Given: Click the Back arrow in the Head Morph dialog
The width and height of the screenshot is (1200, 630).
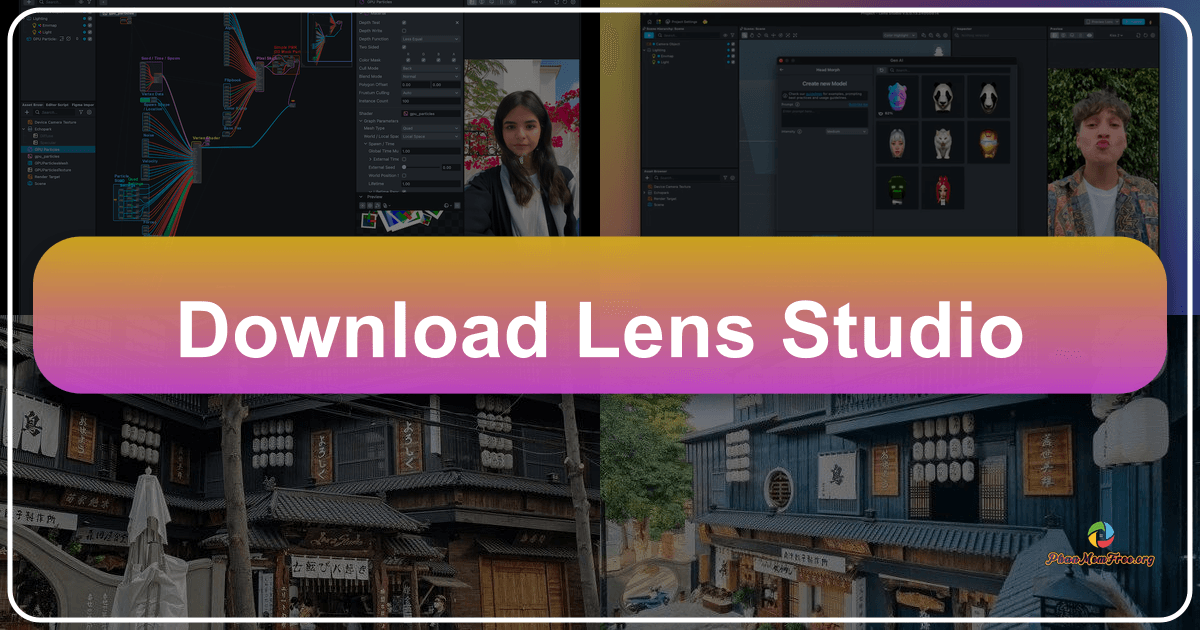Looking at the screenshot, I should pyautogui.click(x=781, y=70).
